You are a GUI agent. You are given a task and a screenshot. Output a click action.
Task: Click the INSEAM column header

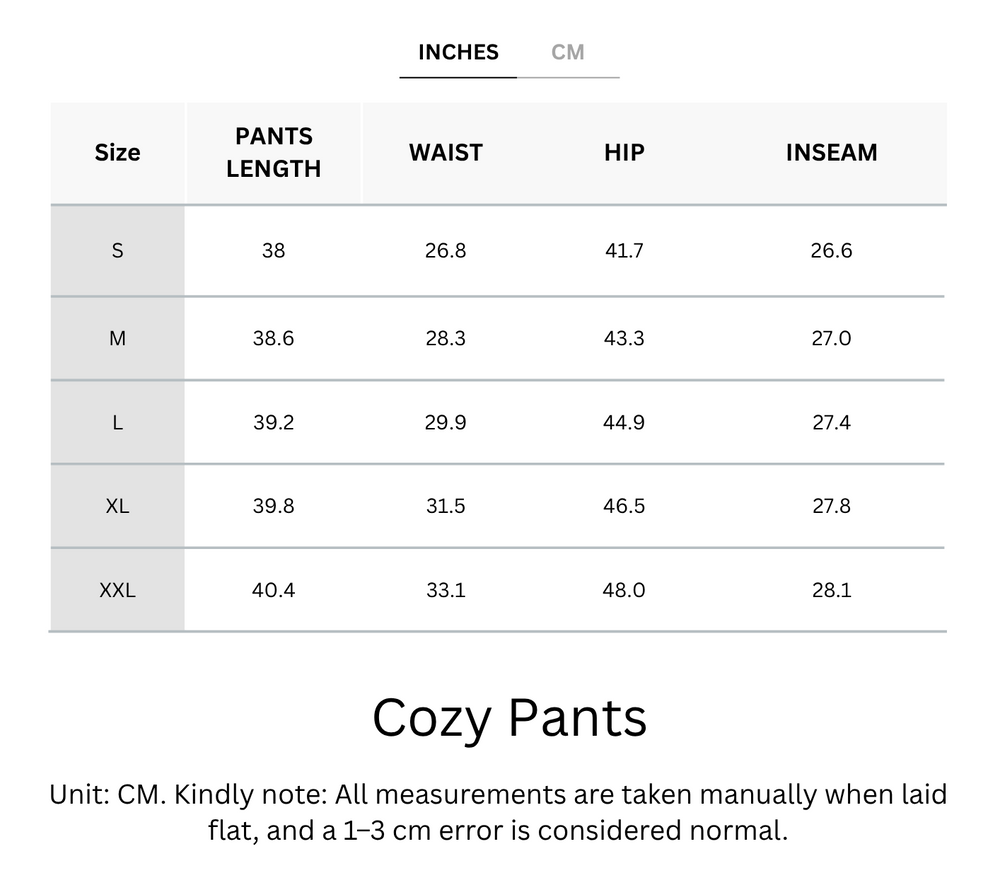[x=831, y=153]
